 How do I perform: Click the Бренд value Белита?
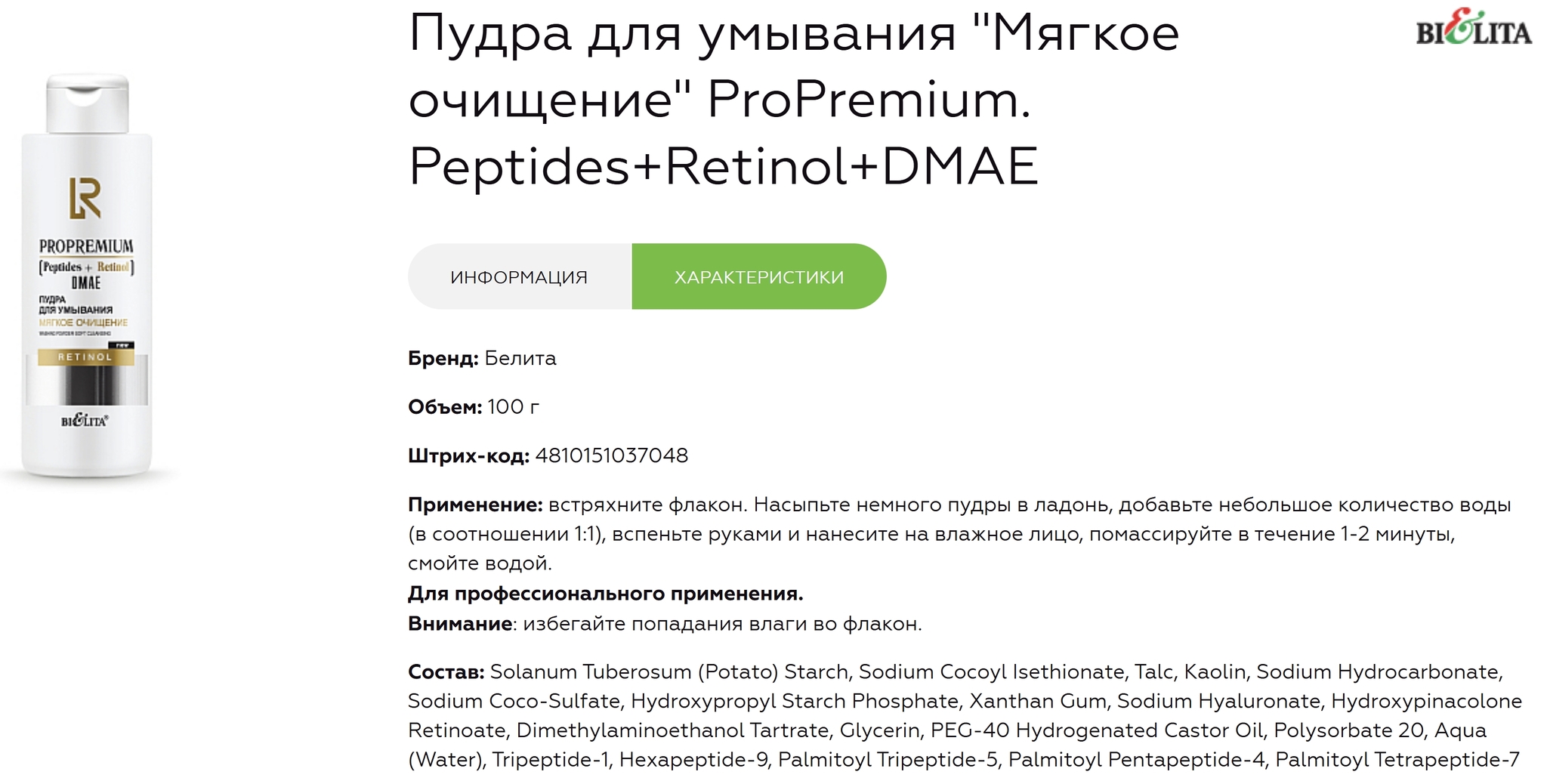tap(520, 358)
